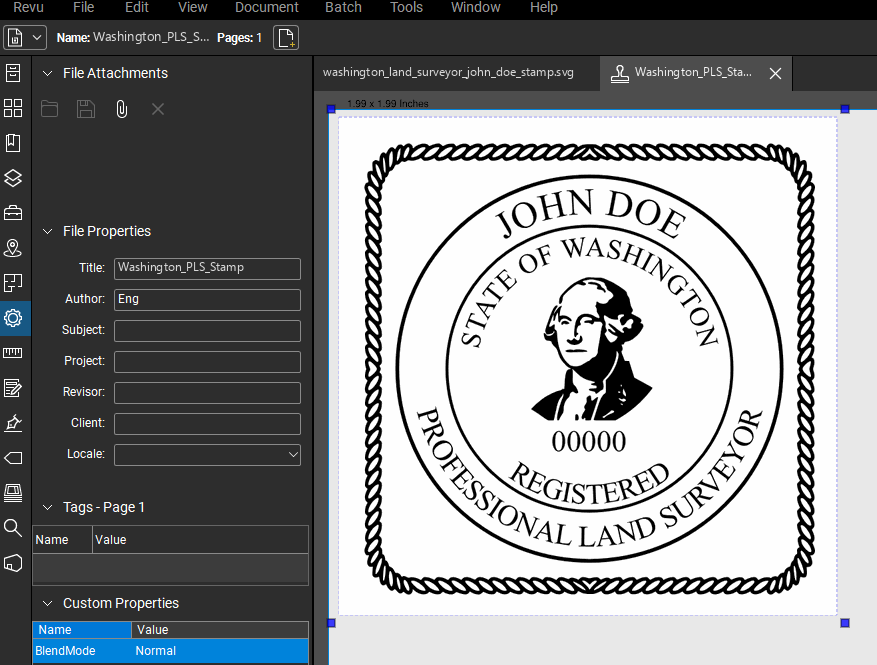Open the Edit menu

136,7
